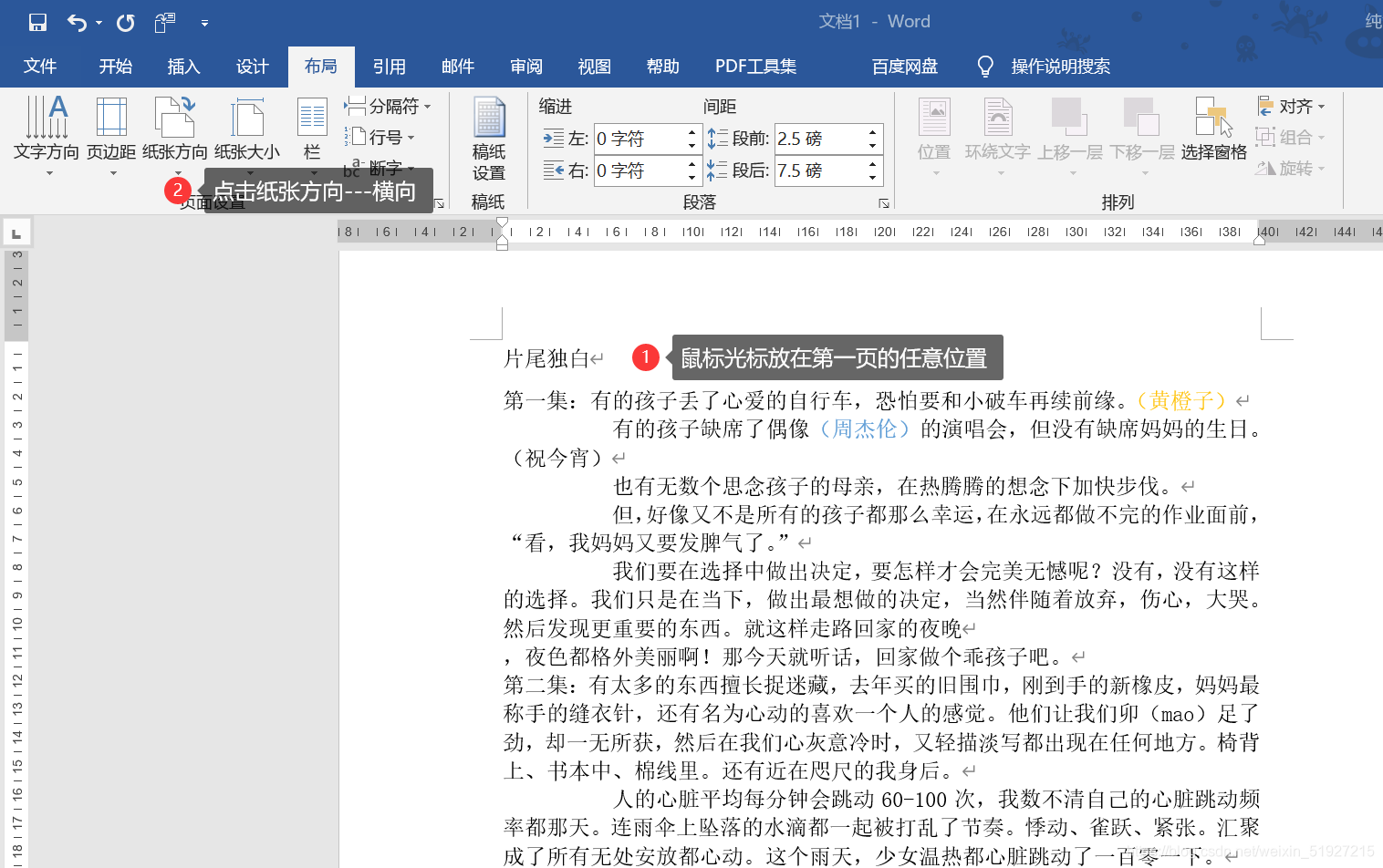Click the blue text 周杰伦
1383x868 pixels.
coord(865,429)
